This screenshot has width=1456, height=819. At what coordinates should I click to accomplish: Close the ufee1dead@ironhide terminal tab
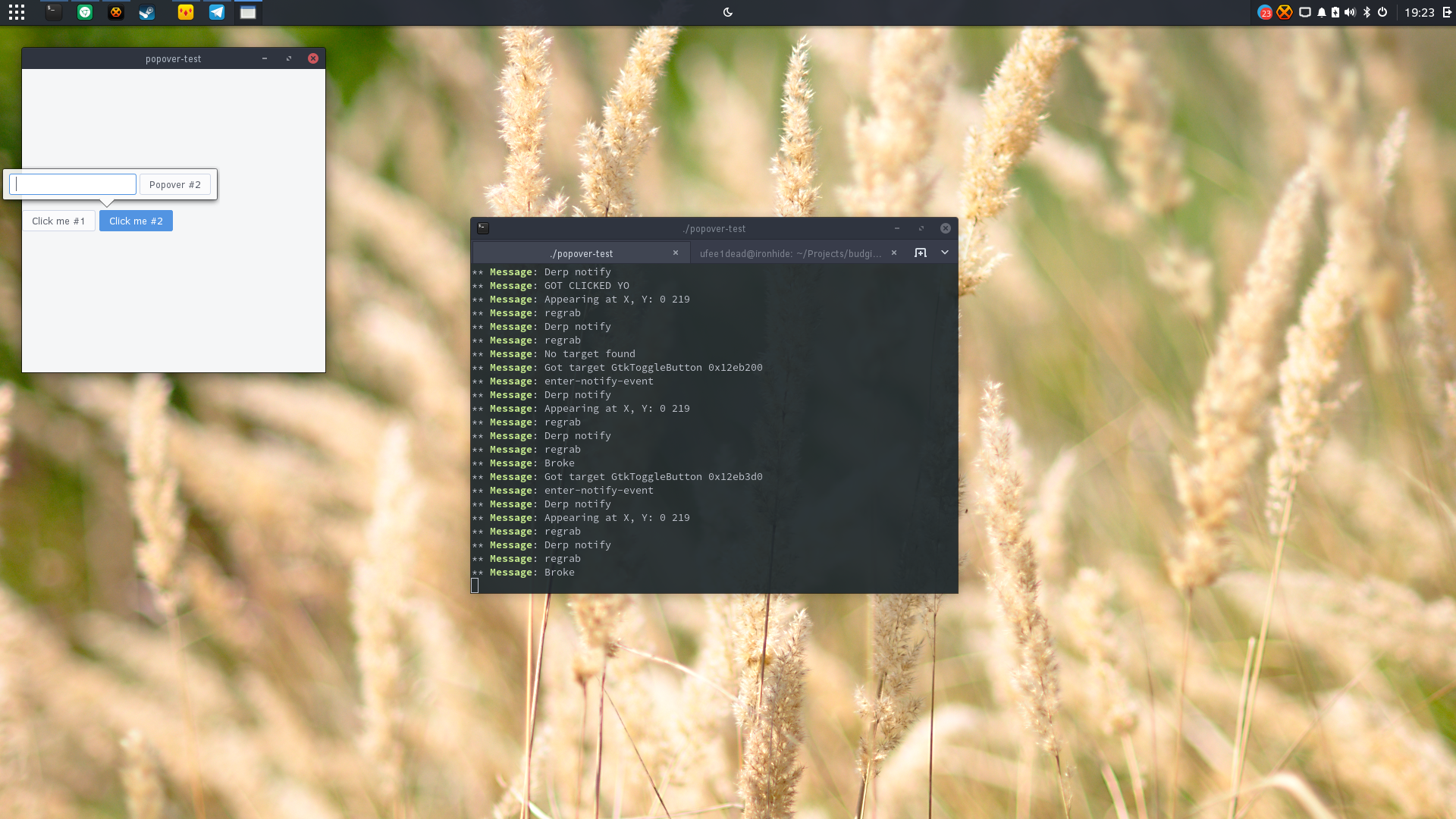[894, 253]
